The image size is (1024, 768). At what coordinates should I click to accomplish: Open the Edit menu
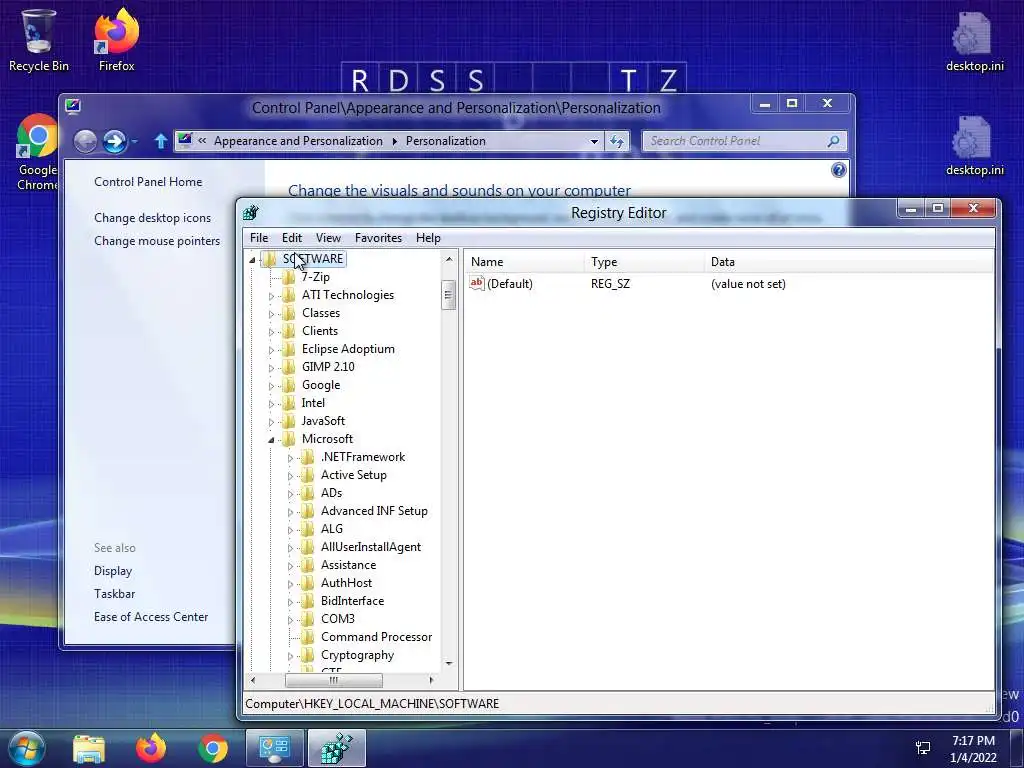point(292,238)
